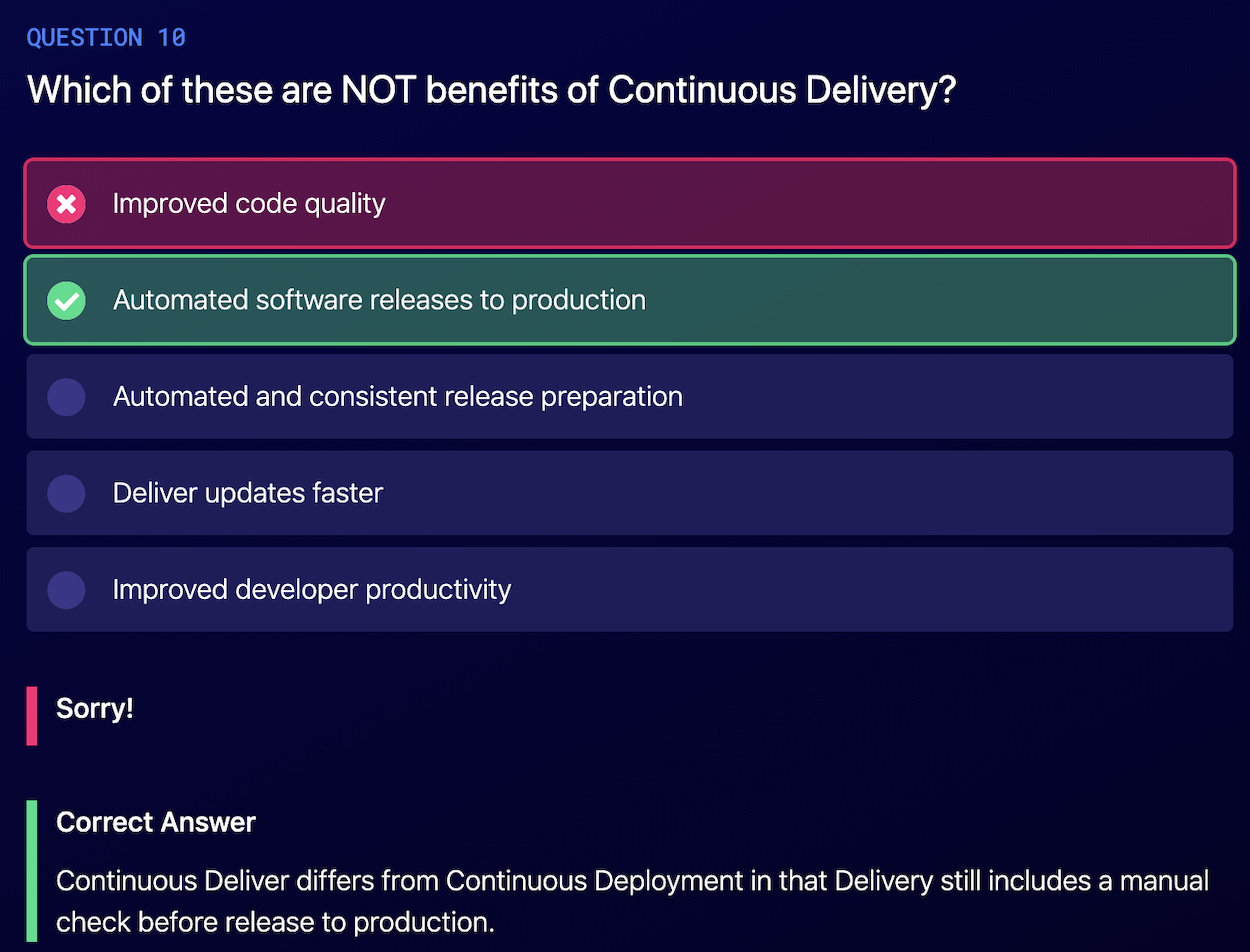The width and height of the screenshot is (1250, 952).
Task: Click the "check before release to production." line
Action: (x=275, y=921)
